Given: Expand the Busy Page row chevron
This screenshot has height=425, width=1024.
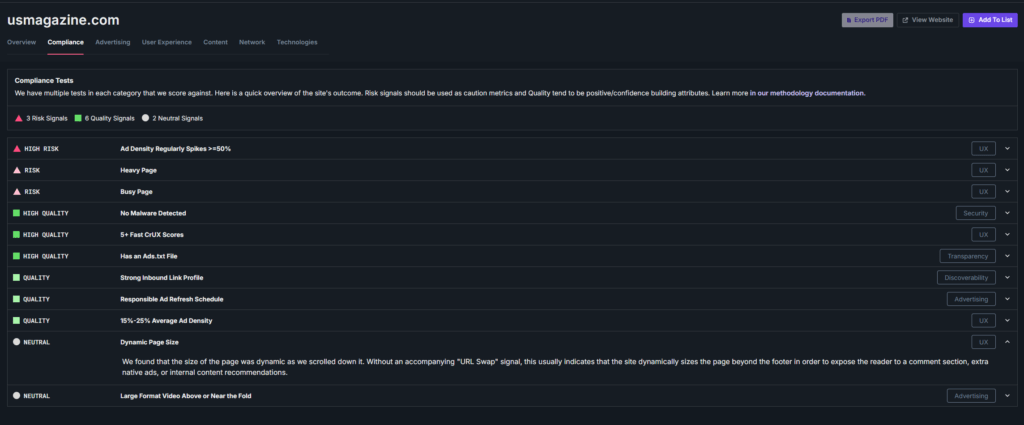Looking at the screenshot, I should pos(1007,192).
